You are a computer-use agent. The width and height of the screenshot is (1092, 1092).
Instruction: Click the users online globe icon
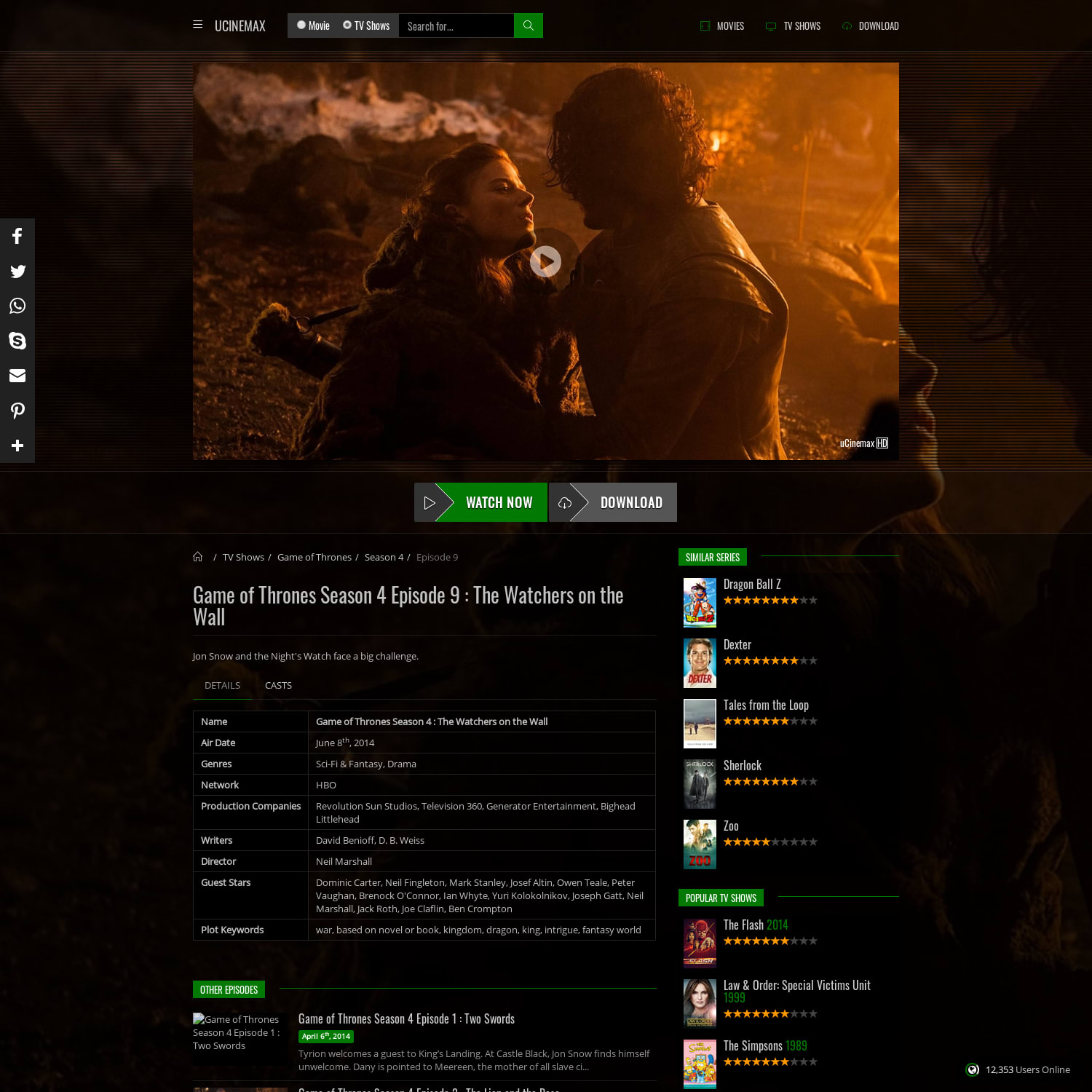972,1069
